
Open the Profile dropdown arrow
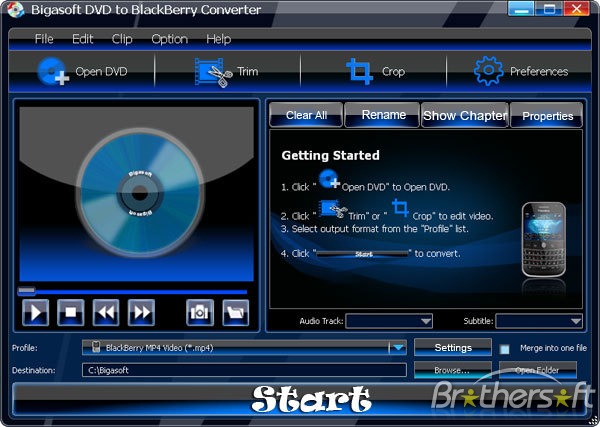[x=398, y=348]
